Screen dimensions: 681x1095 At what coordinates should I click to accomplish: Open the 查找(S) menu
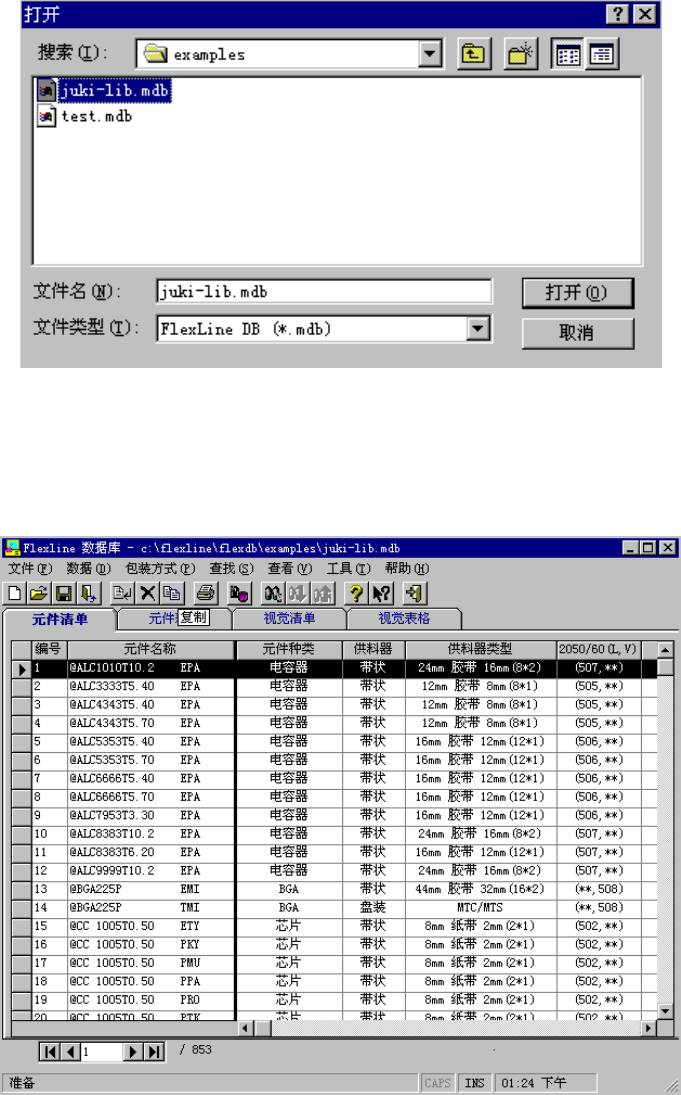(231, 568)
